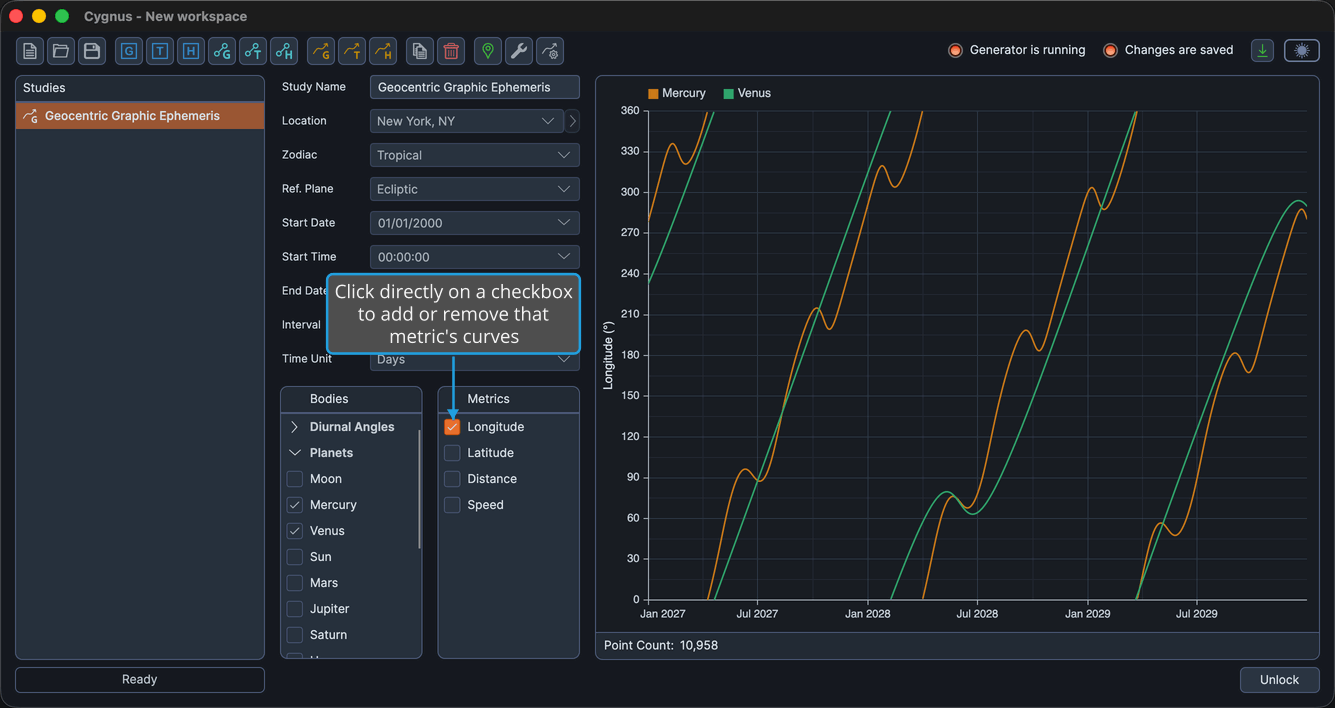The width and height of the screenshot is (1335, 708).
Task: Click into the Study Name field
Action: (475, 87)
